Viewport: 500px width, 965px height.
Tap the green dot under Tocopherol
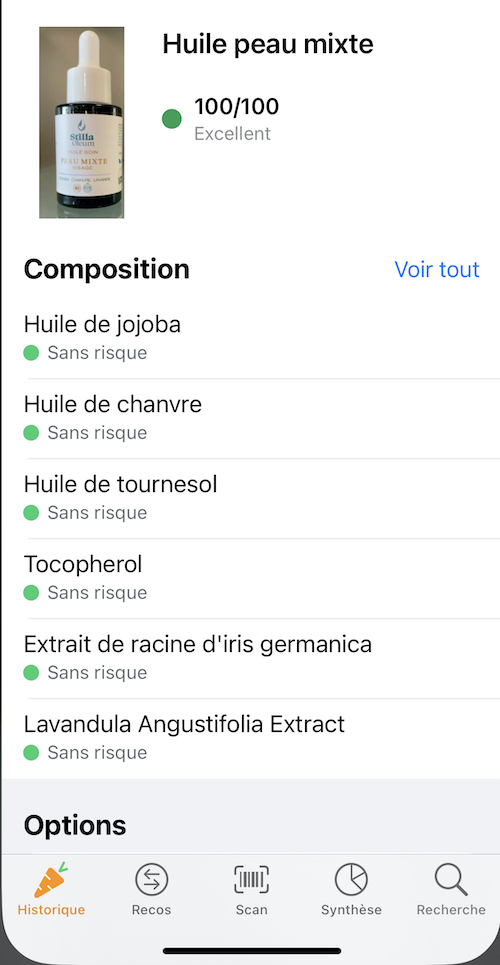[x=31, y=593]
